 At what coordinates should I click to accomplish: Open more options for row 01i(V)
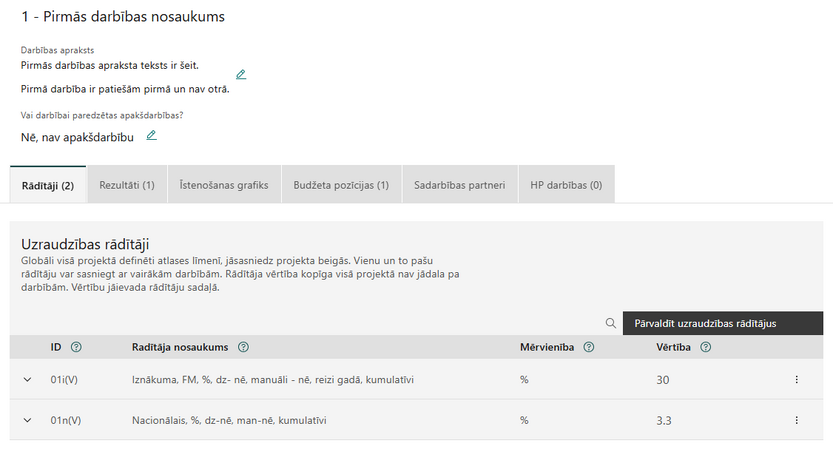pos(796,379)
